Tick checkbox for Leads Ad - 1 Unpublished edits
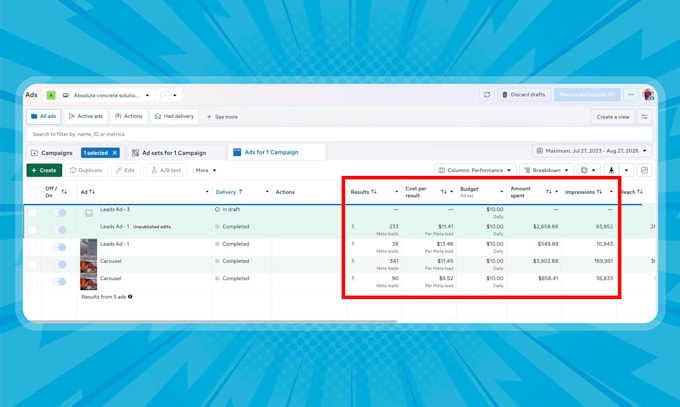680x407 pixels. (32, 230)
